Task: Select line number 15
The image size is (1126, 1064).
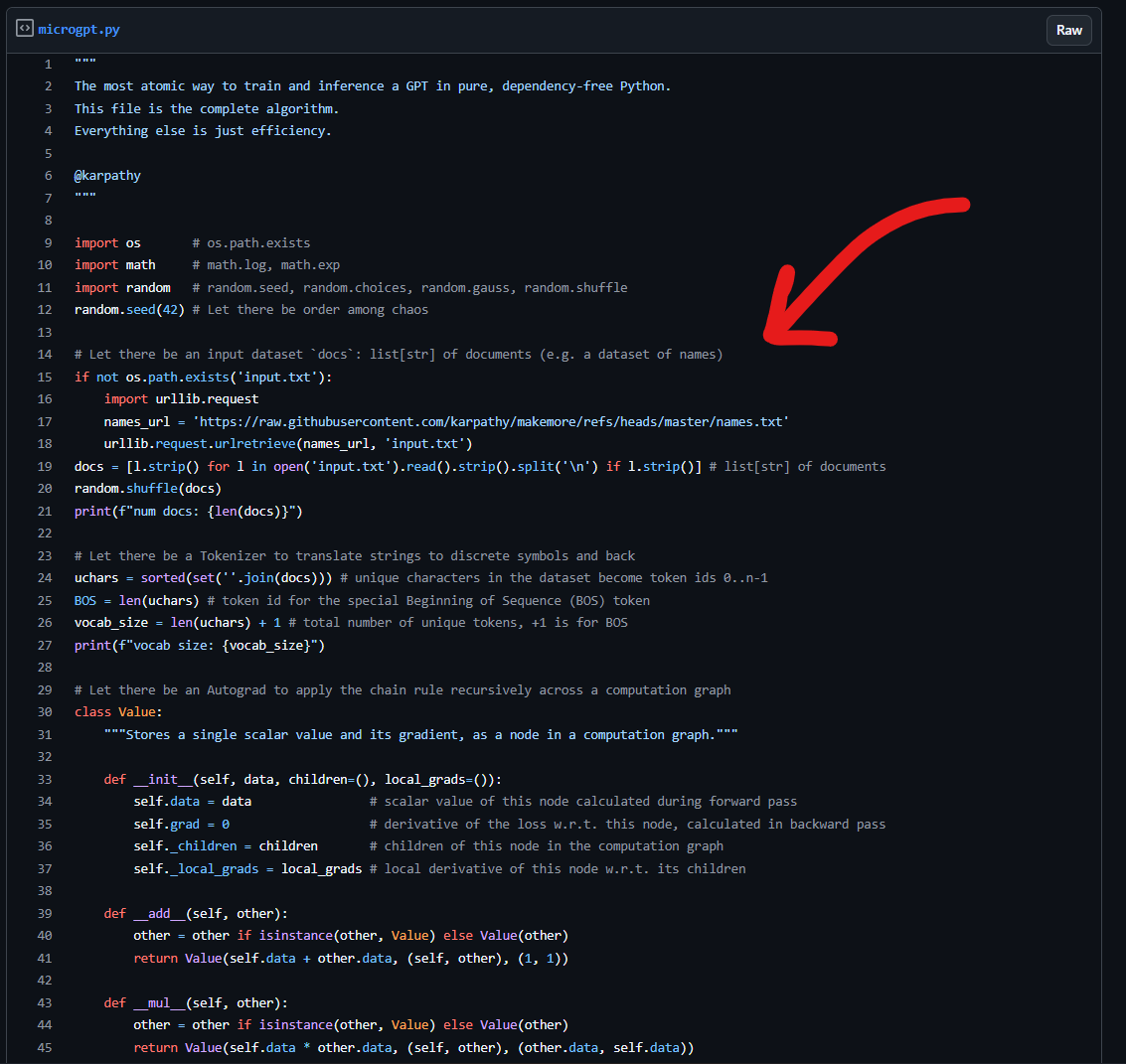Action: tap(45, 377)
